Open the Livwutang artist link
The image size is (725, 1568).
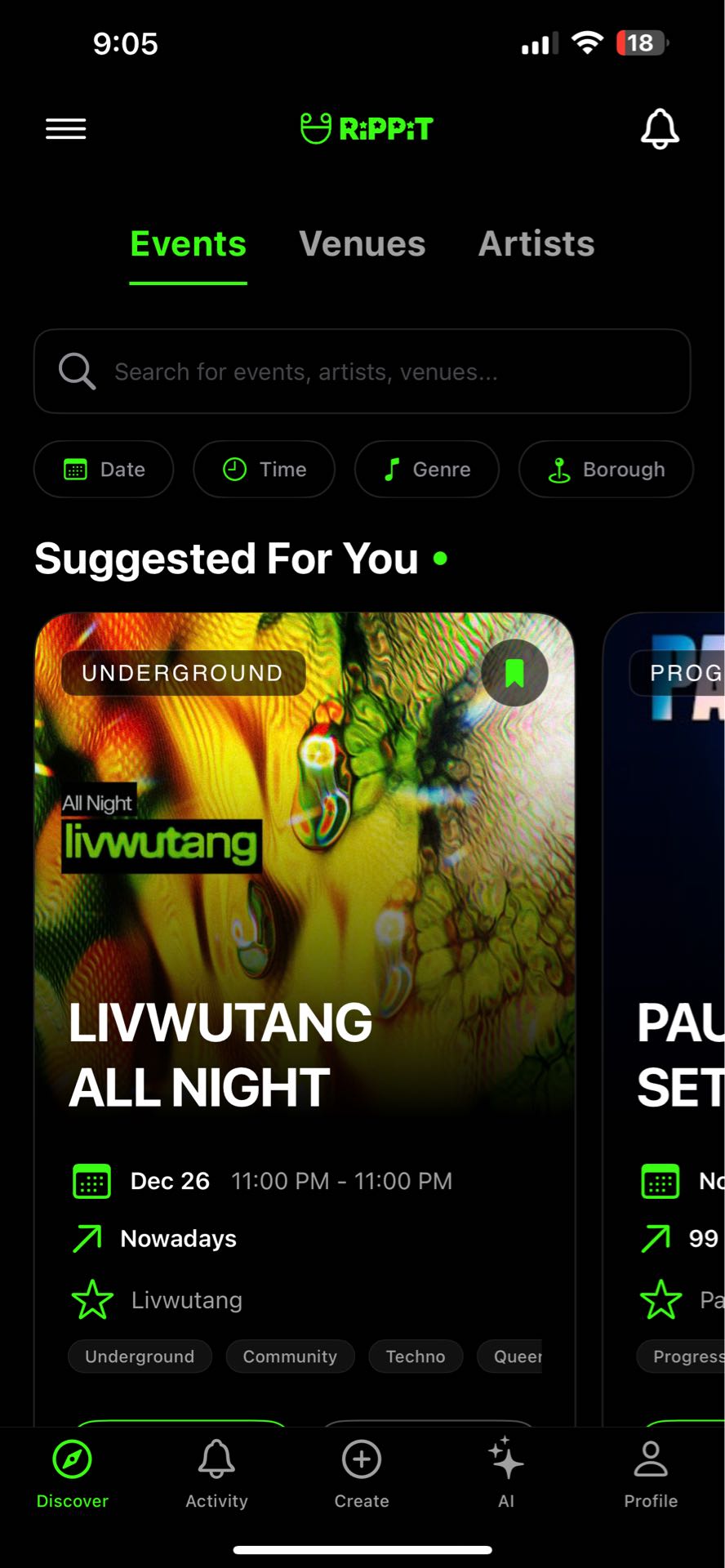point(187,1299)
